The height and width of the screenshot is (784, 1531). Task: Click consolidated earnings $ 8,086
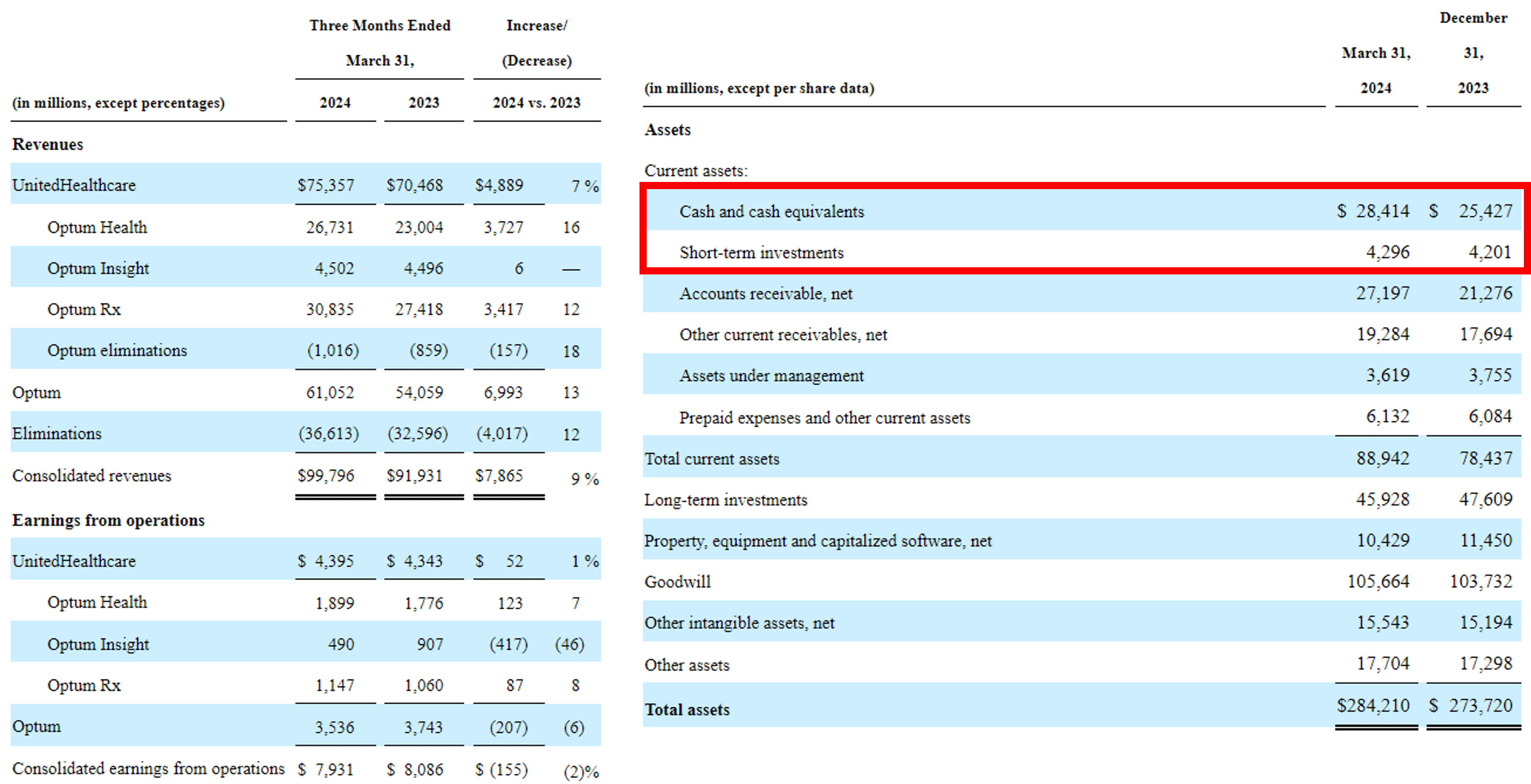415,769
